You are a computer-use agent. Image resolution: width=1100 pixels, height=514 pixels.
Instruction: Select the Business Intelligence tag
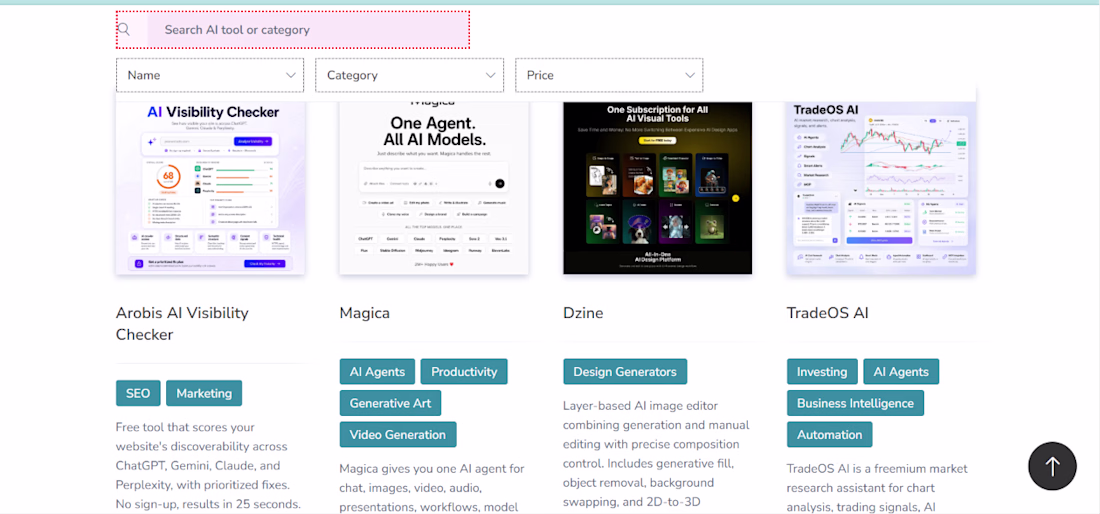pyautogui.click(x=856, y=403)
